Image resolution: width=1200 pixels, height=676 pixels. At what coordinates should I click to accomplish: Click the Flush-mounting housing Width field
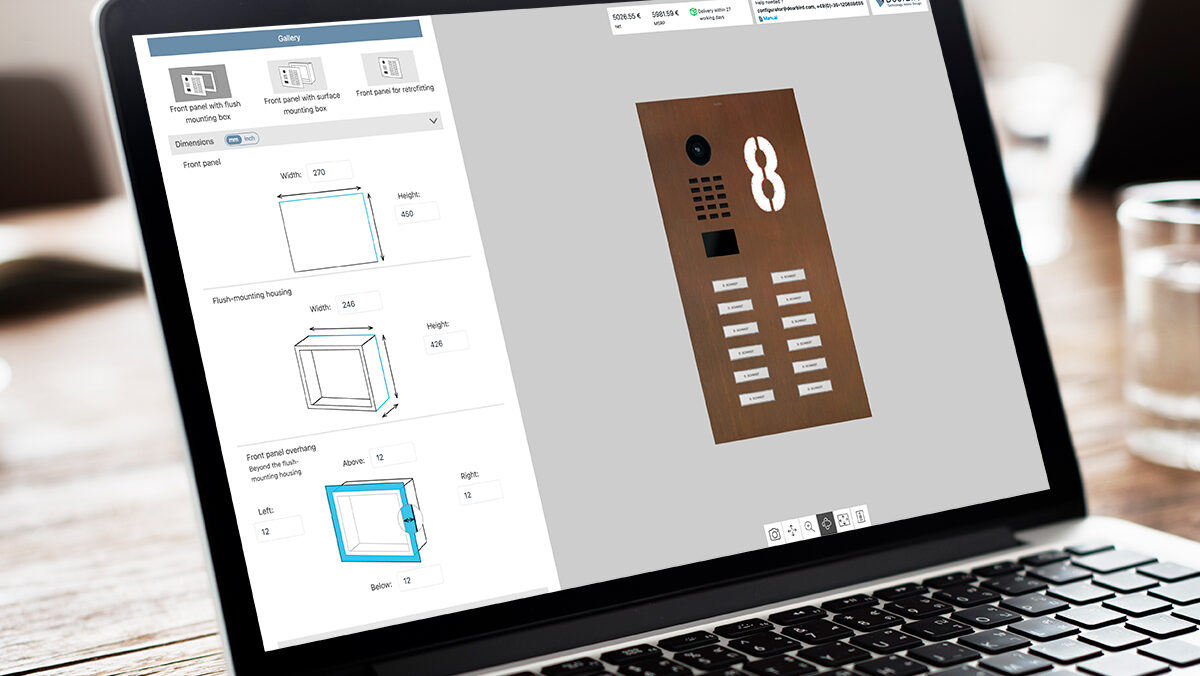coord(358,303)
